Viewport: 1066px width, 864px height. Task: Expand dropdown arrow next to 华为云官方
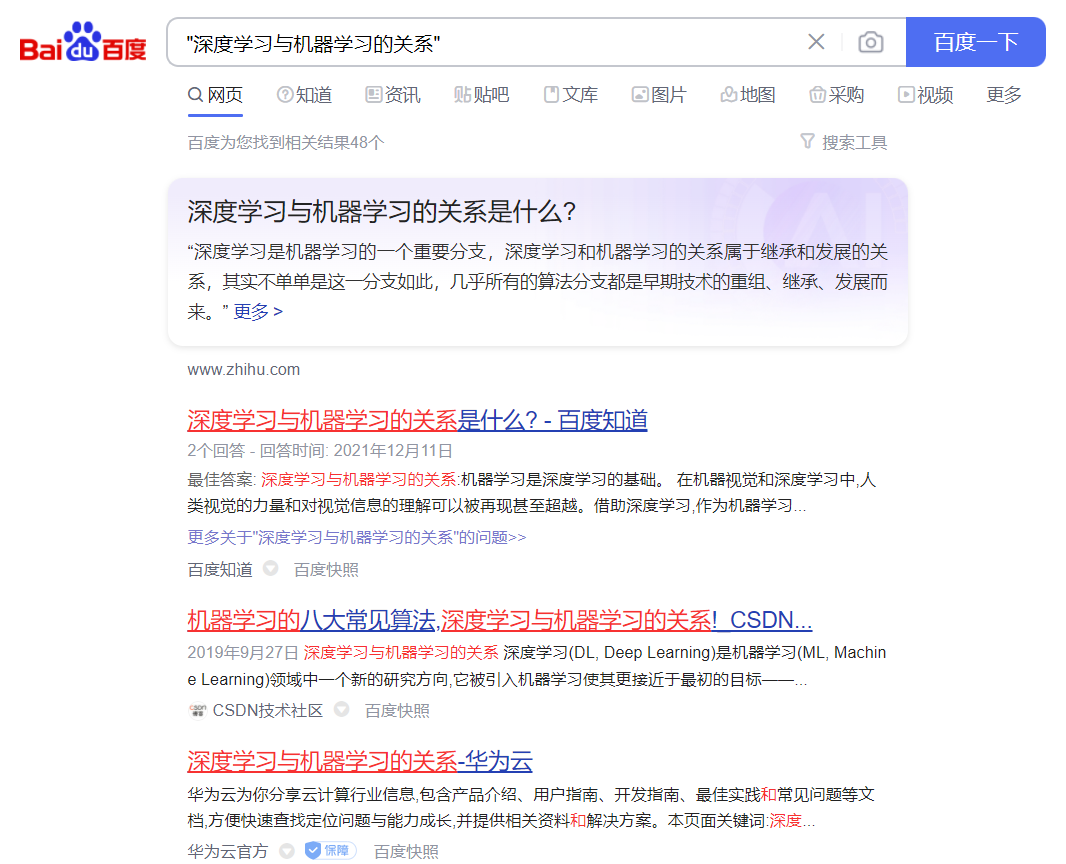pyautogui.click(x=287, y=850)
